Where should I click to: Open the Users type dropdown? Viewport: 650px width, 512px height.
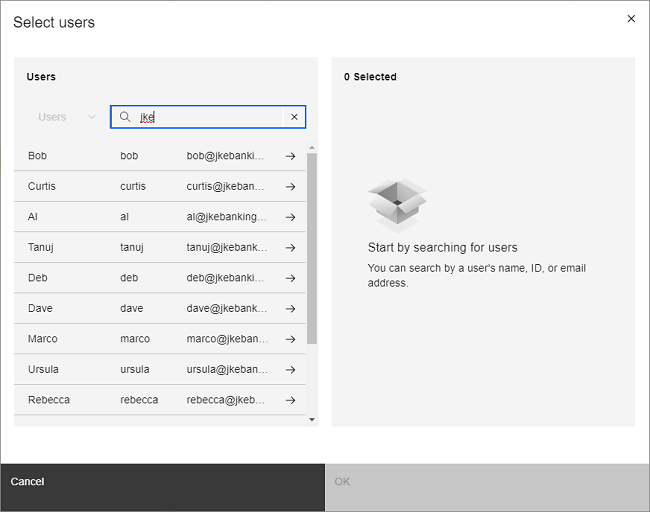tap(66, 117)
